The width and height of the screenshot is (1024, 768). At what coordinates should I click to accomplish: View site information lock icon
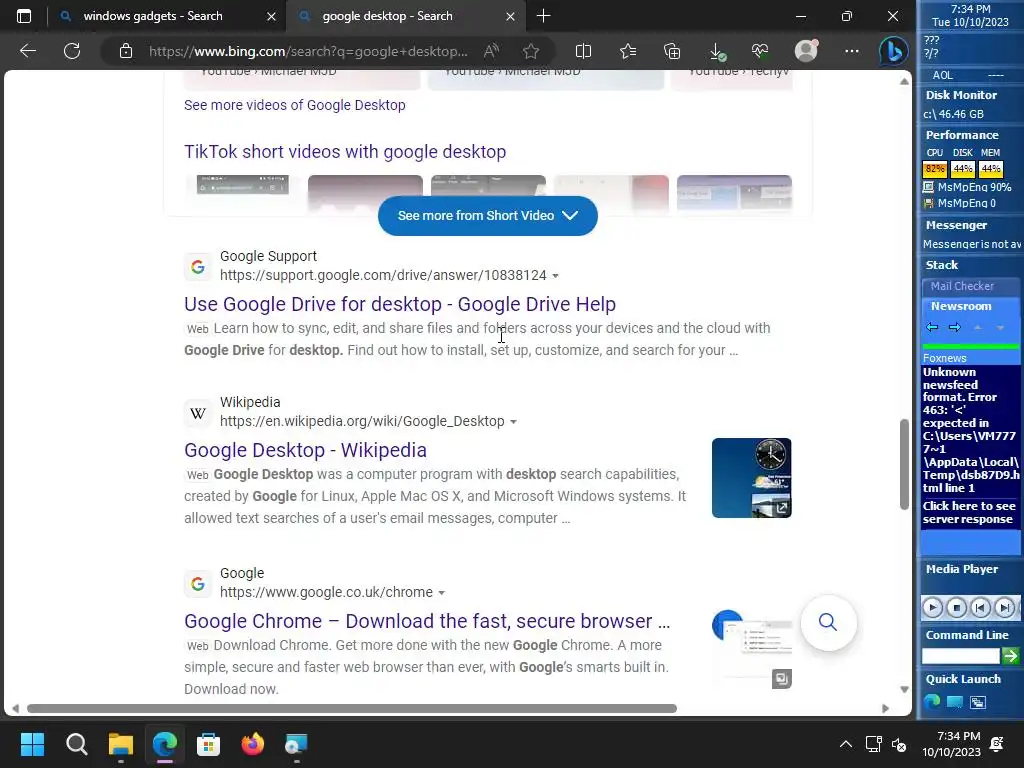(126, 51)
